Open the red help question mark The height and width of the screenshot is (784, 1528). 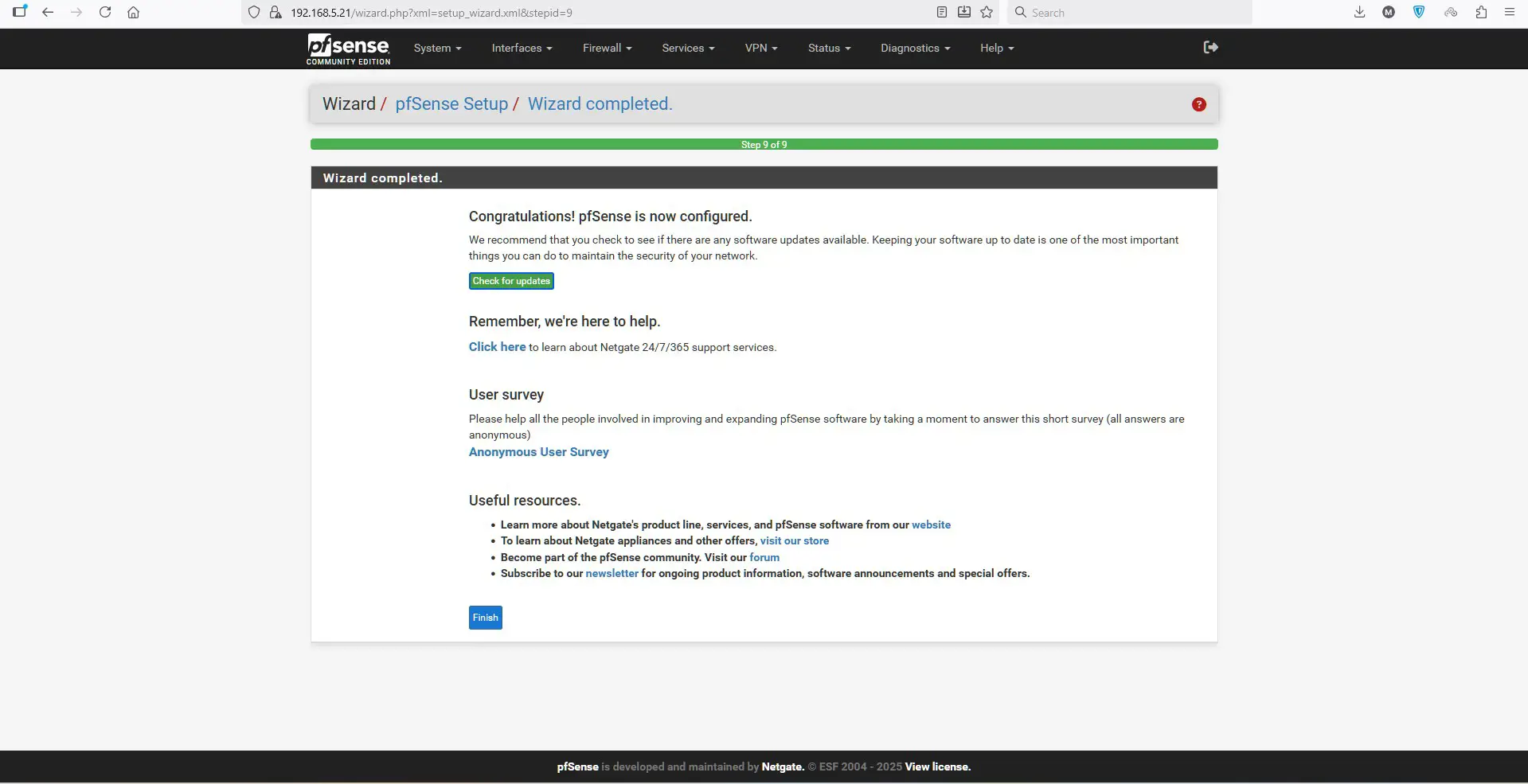coord(1198,104)
